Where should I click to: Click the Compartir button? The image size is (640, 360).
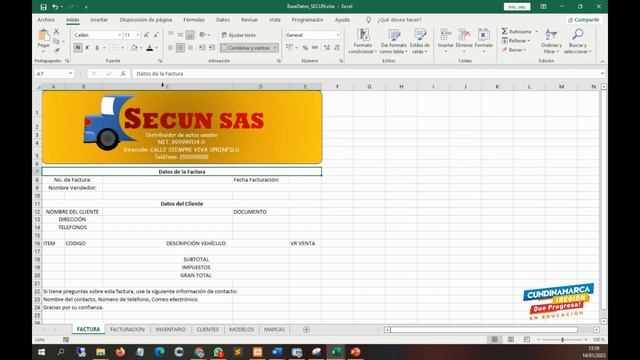[x=584, y=20]
